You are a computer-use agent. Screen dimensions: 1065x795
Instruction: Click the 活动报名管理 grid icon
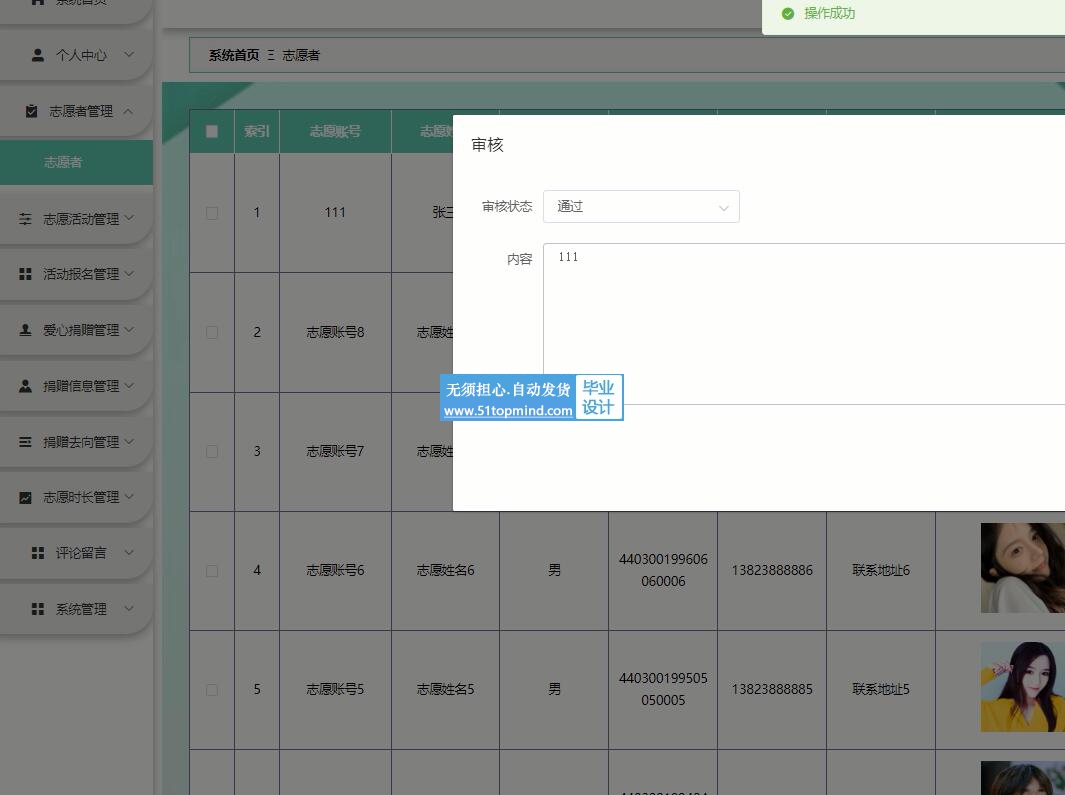[25, 274]
